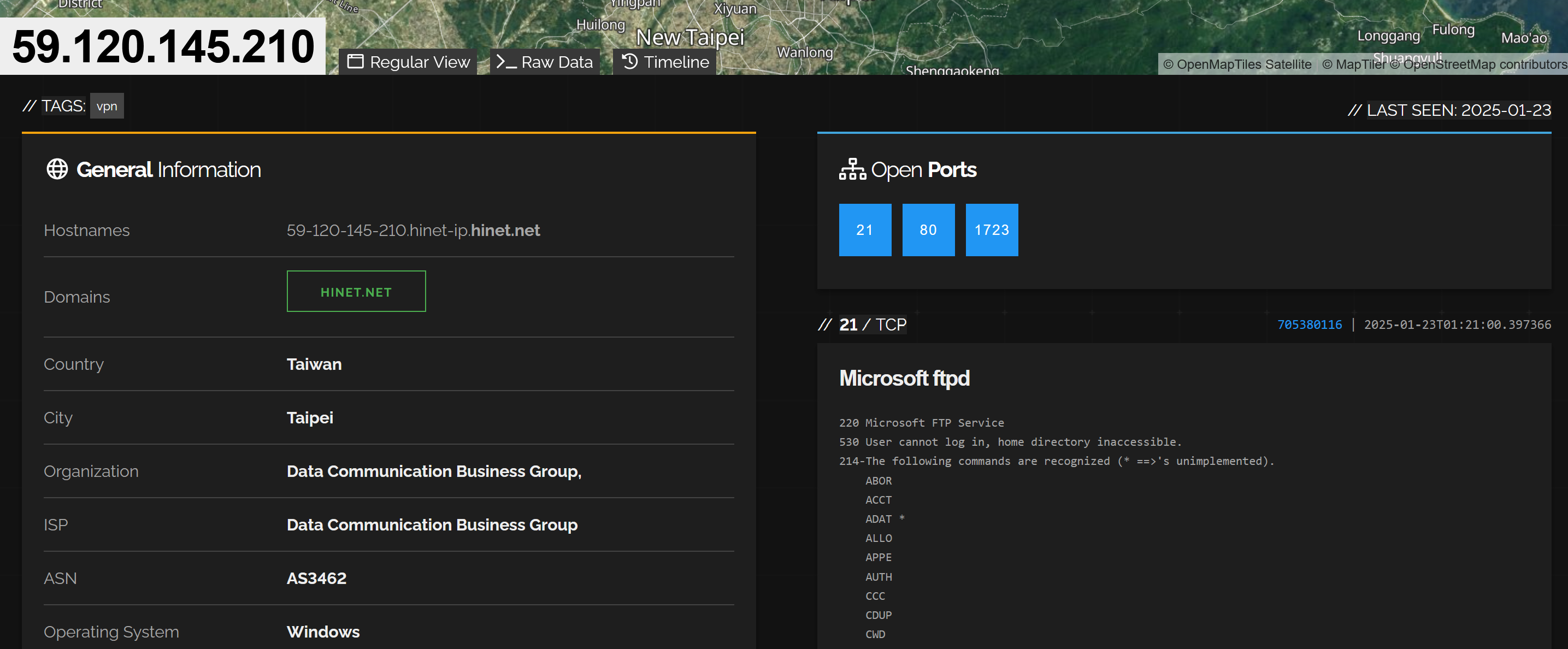Click the AUTH command entry

tap(879, 576)
